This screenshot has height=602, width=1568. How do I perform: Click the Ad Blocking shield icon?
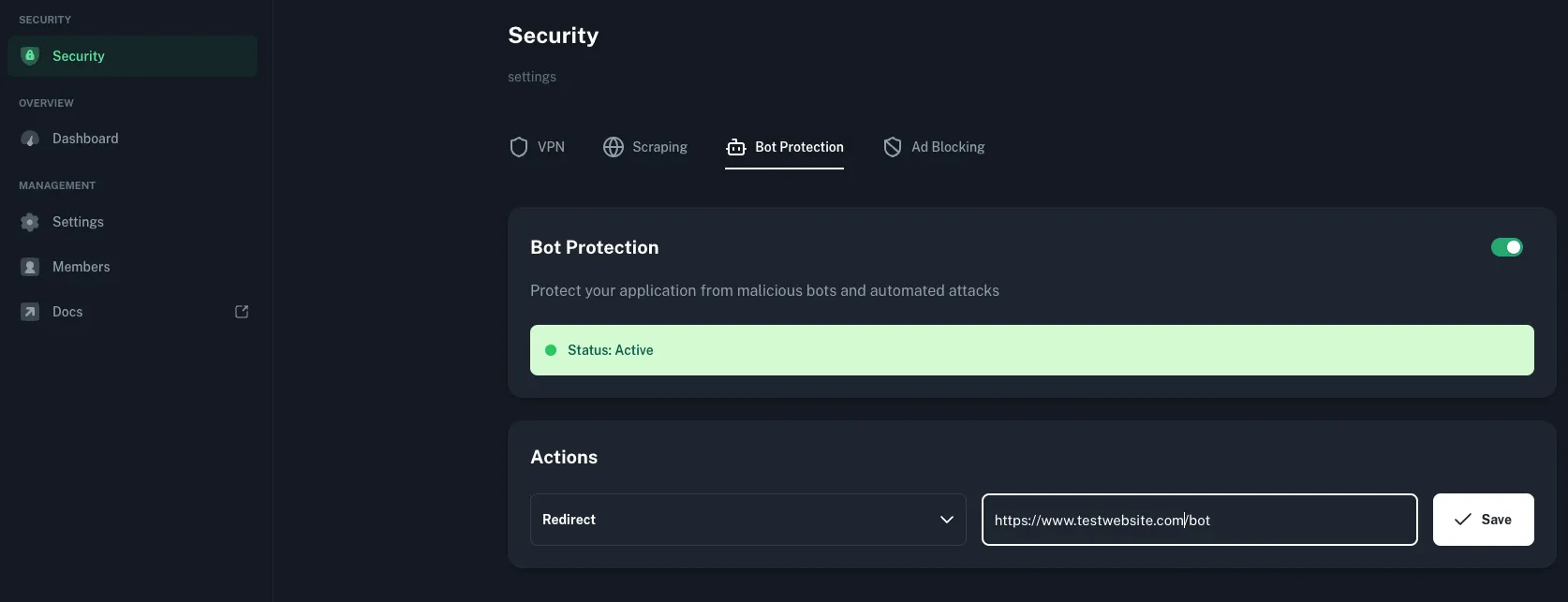click(892, 147)
